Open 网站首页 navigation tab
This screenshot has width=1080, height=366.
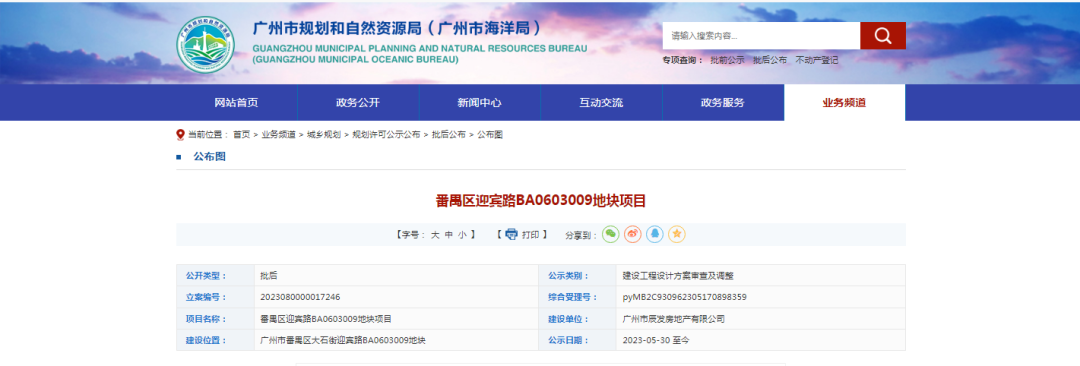point(236,103)
